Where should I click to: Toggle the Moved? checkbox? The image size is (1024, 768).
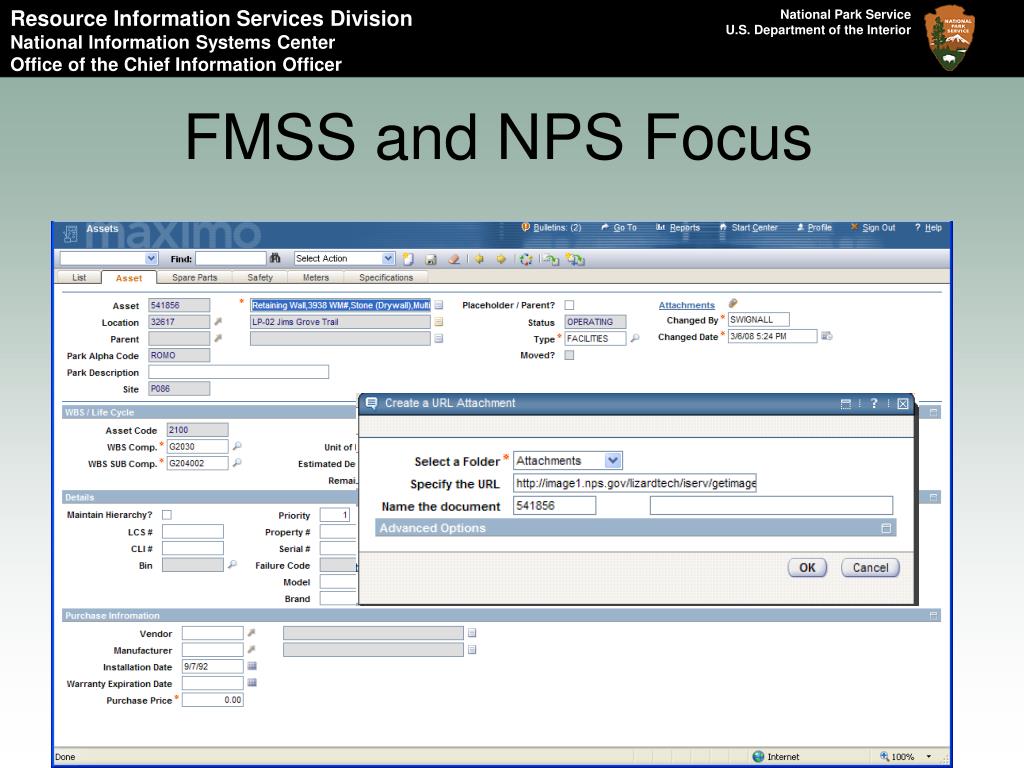click(x=569, y=355)
